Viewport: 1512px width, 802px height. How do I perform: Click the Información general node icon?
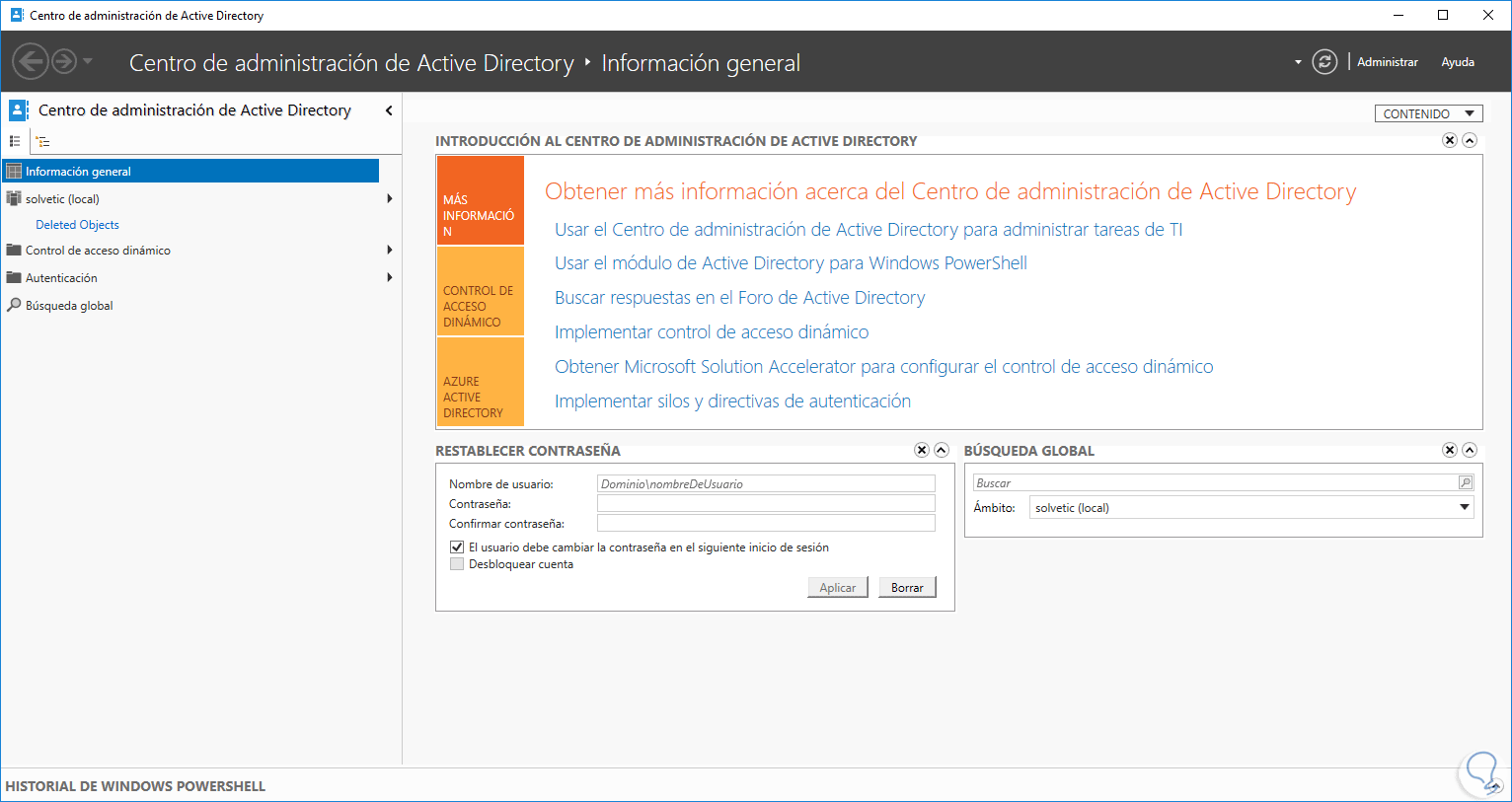pyautogui.click(x=14, y=171)
